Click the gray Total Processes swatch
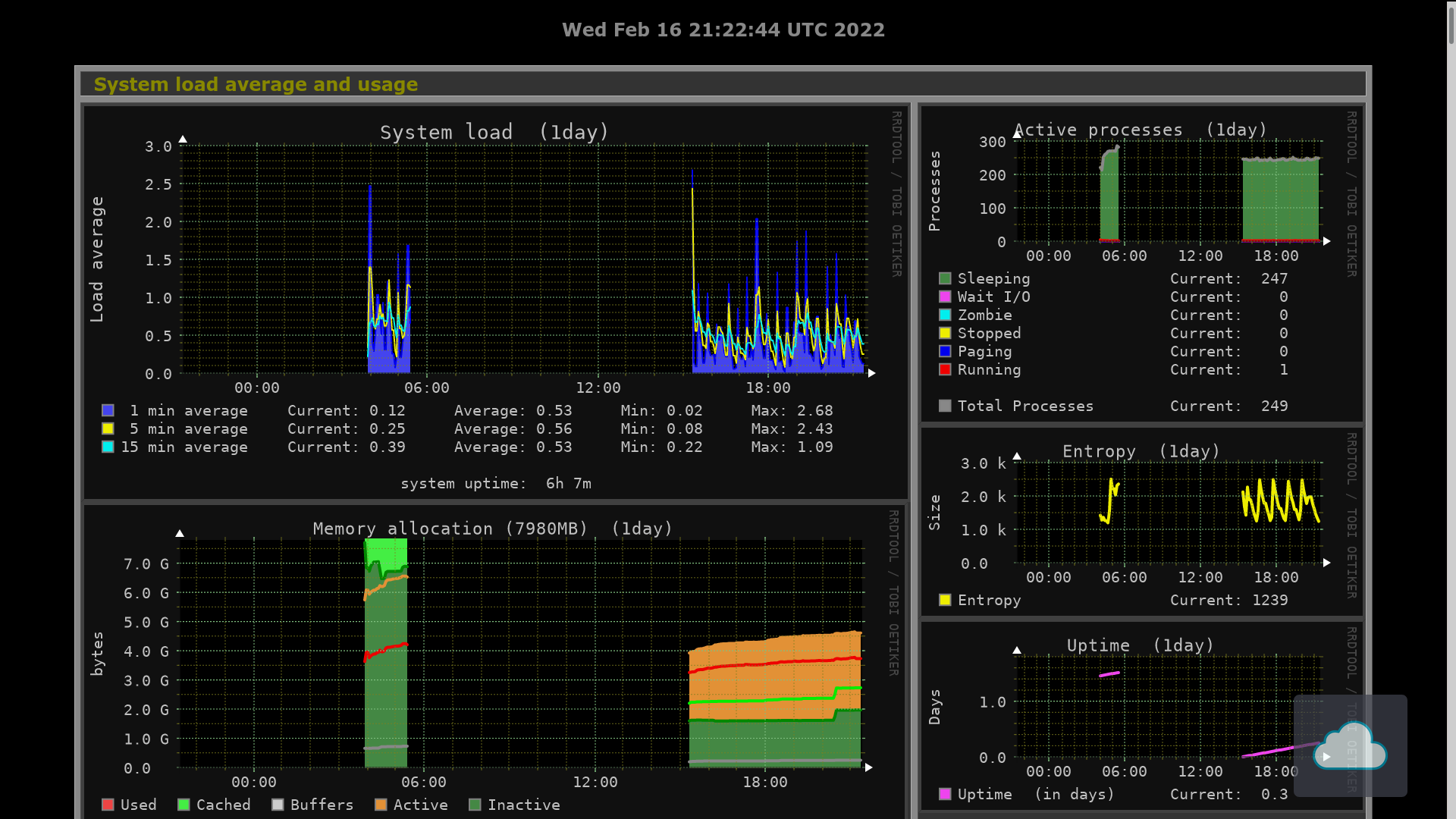Screen dimensions: 1456x819 coord(945,406)
